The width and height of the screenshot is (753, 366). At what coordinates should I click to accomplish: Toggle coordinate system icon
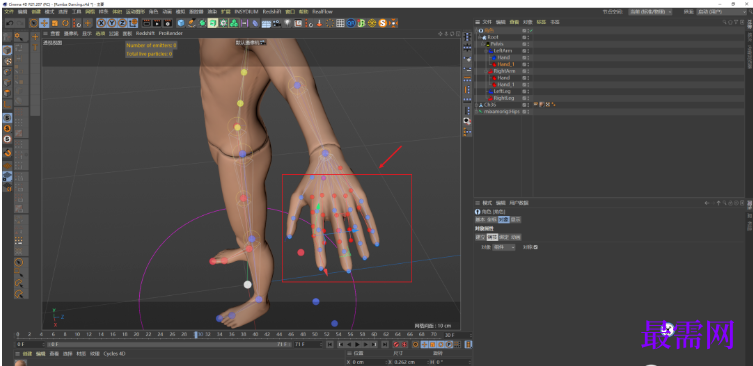click(134, 23)
